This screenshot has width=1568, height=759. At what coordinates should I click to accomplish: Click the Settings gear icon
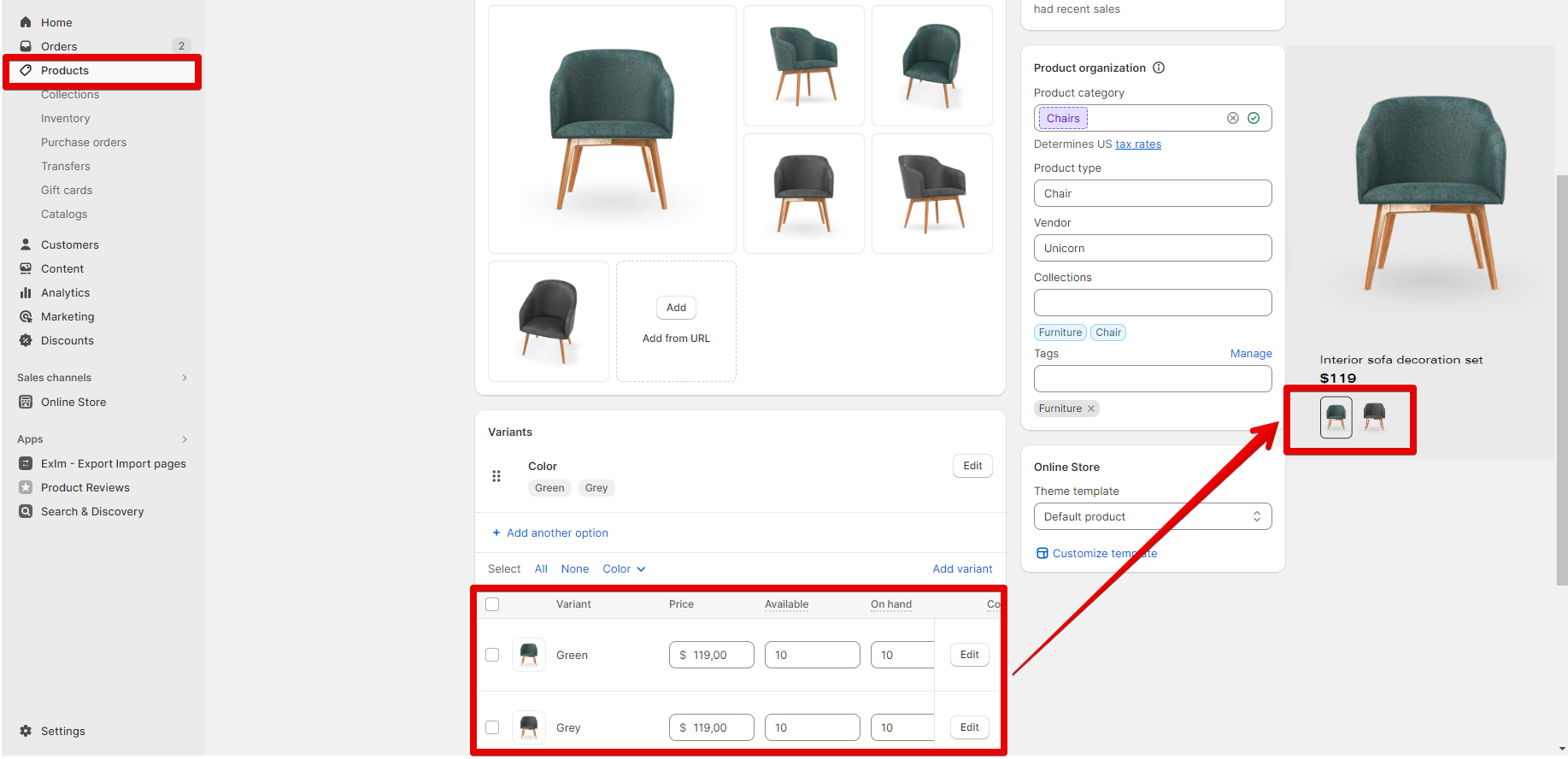(26, 731)
